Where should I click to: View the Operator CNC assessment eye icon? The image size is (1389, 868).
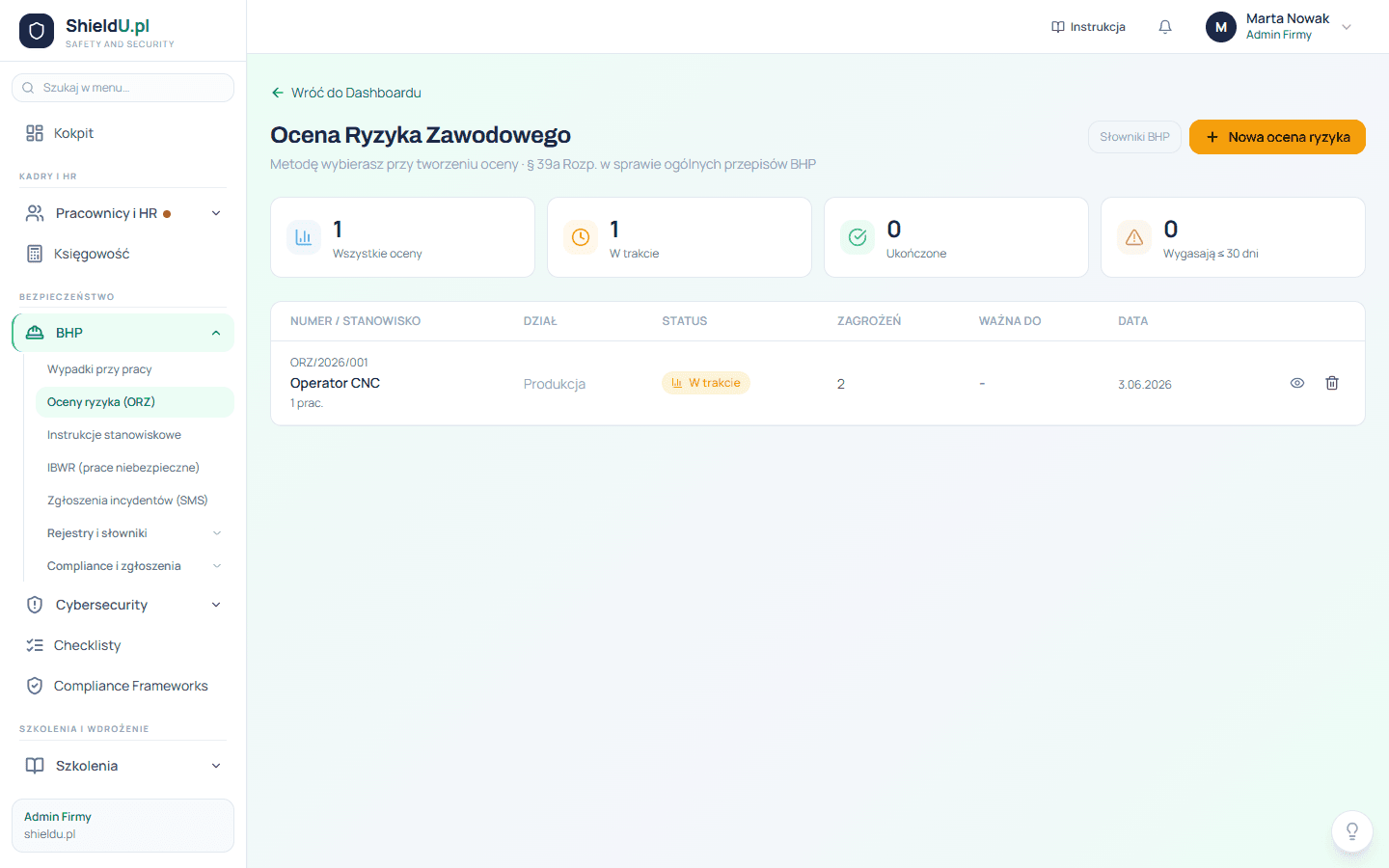pos(1297,383)
